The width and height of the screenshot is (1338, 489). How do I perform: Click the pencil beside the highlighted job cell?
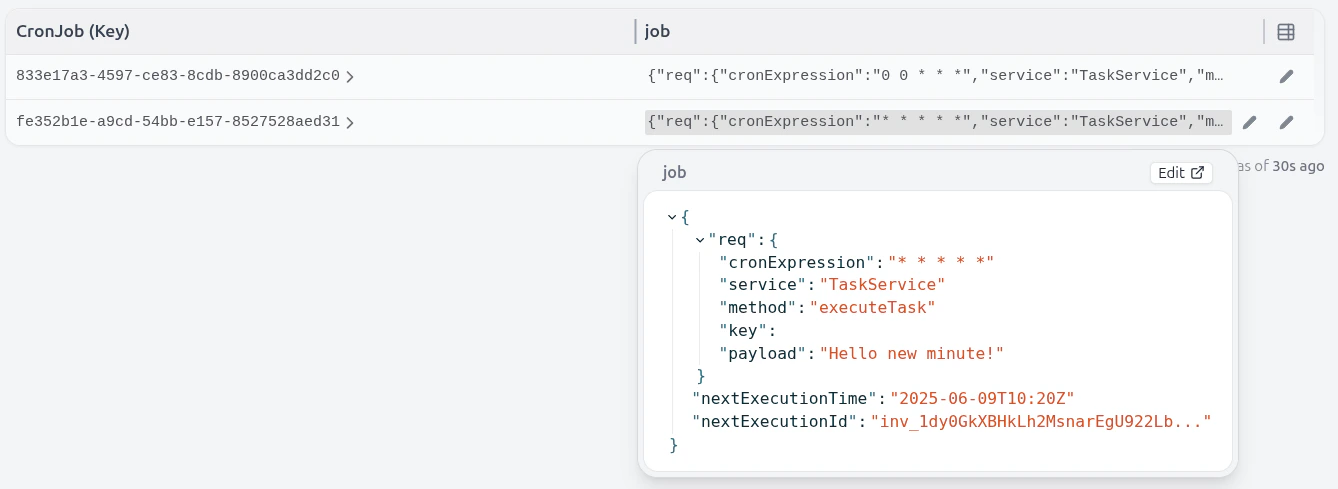[x=1249, y=122]
